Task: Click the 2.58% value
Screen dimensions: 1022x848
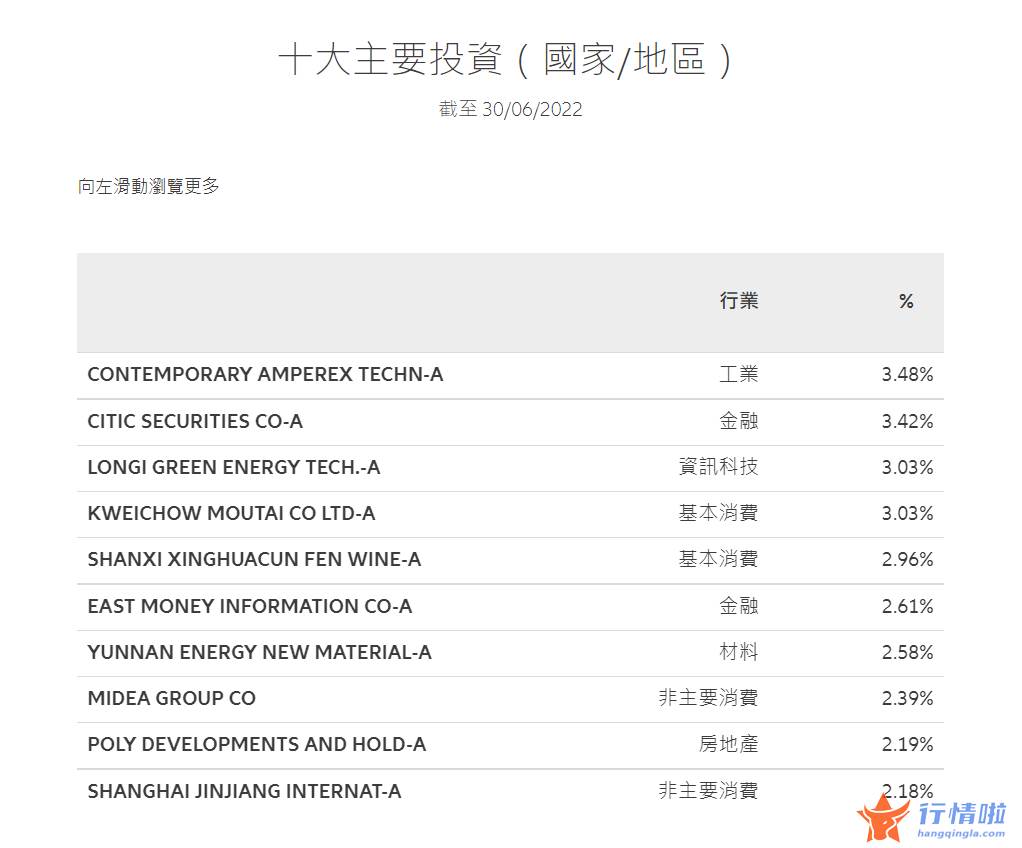Action: coord(907,652)
